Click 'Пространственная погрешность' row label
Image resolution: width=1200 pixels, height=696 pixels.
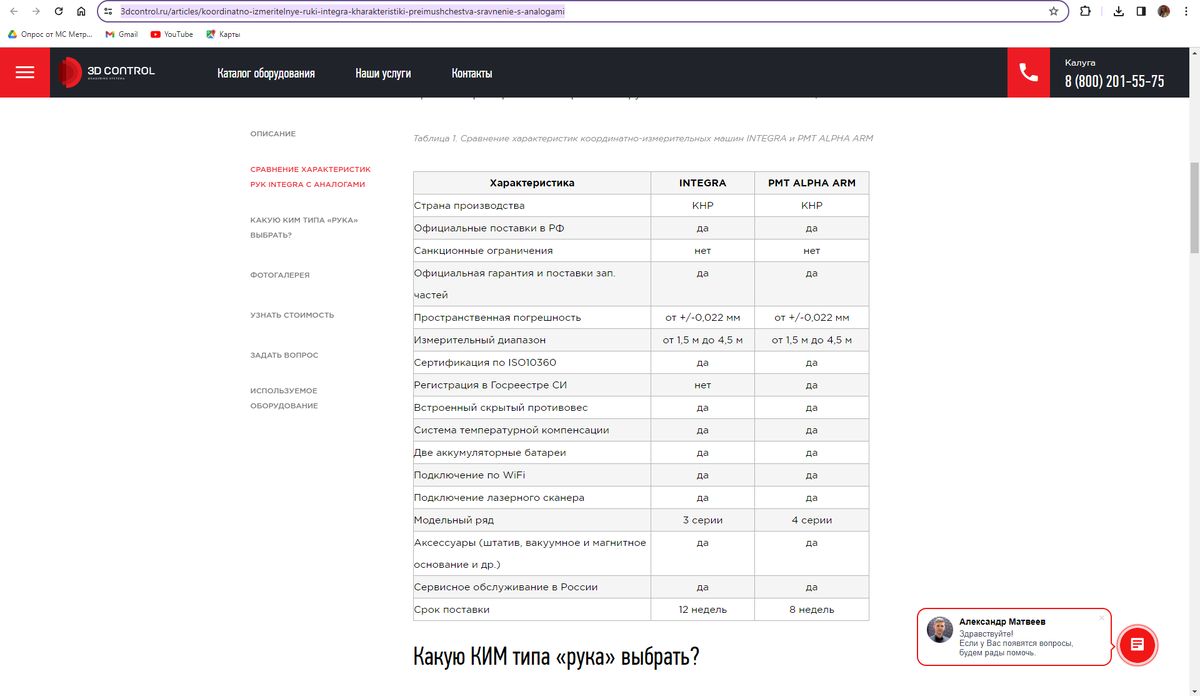coord(497,317)
